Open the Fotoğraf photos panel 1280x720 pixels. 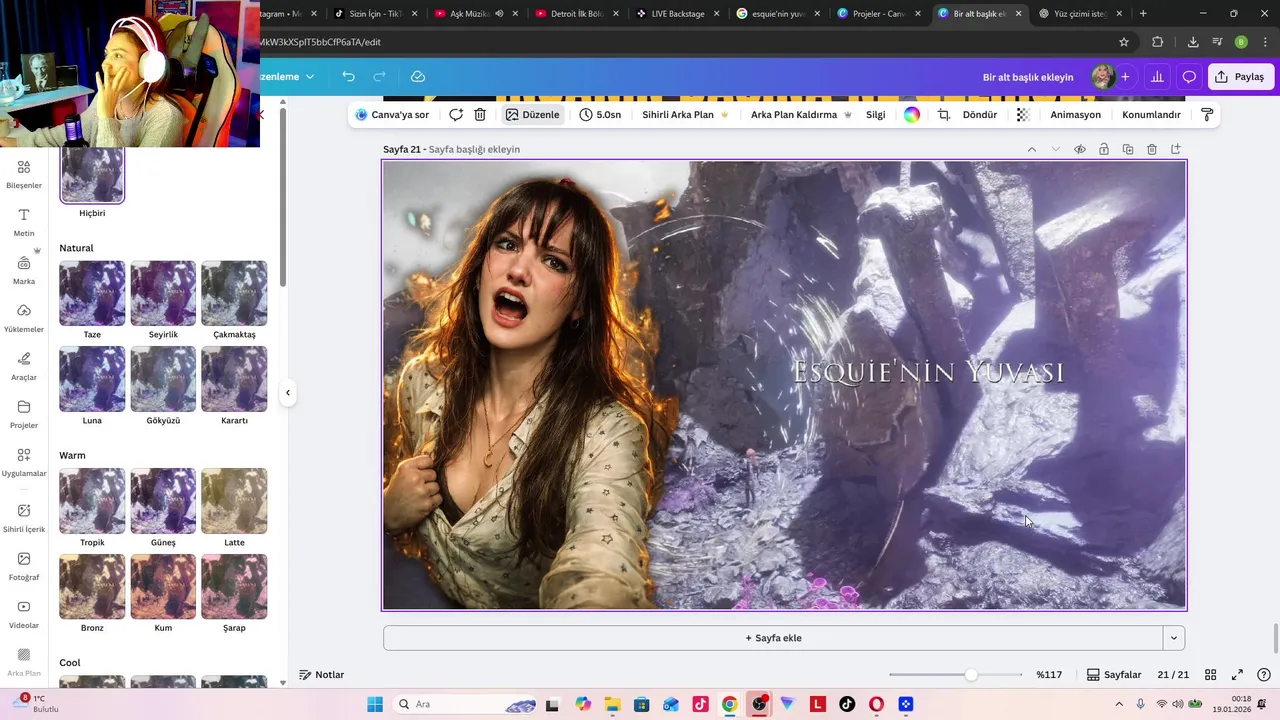click(24, 566)
